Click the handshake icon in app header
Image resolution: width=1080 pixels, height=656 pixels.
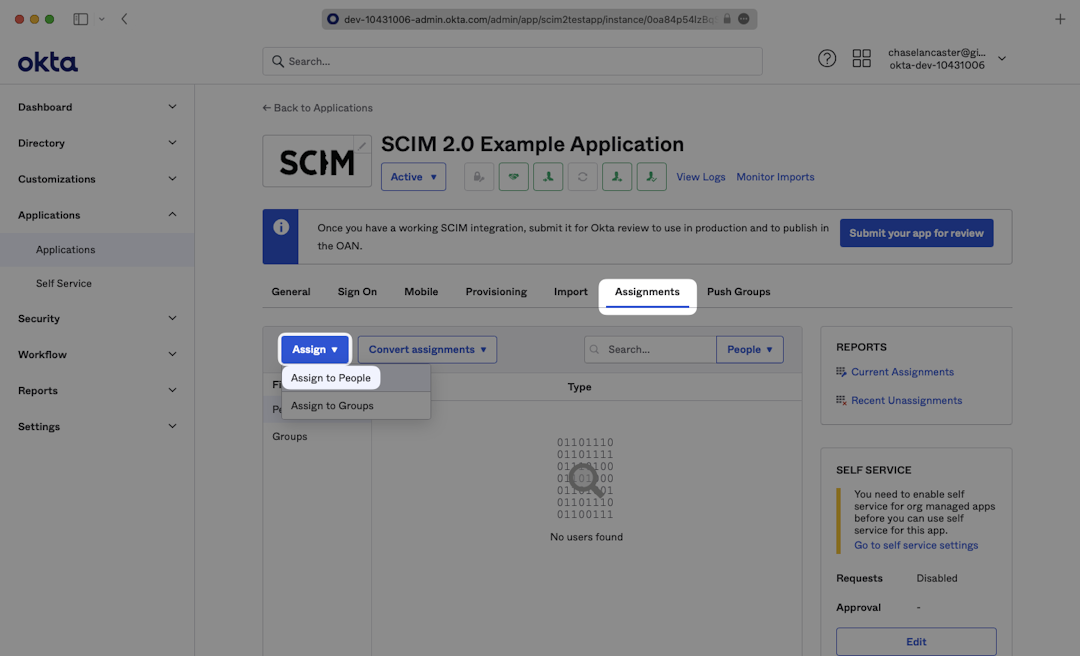click(x=513, y=177)
